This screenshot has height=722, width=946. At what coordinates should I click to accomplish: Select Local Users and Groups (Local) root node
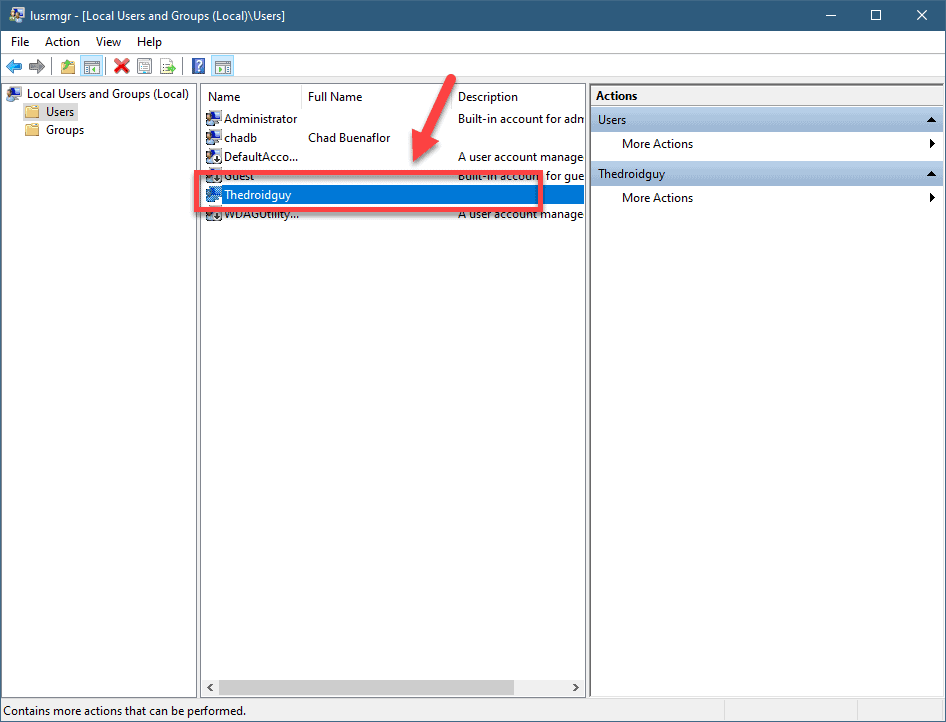108,94
